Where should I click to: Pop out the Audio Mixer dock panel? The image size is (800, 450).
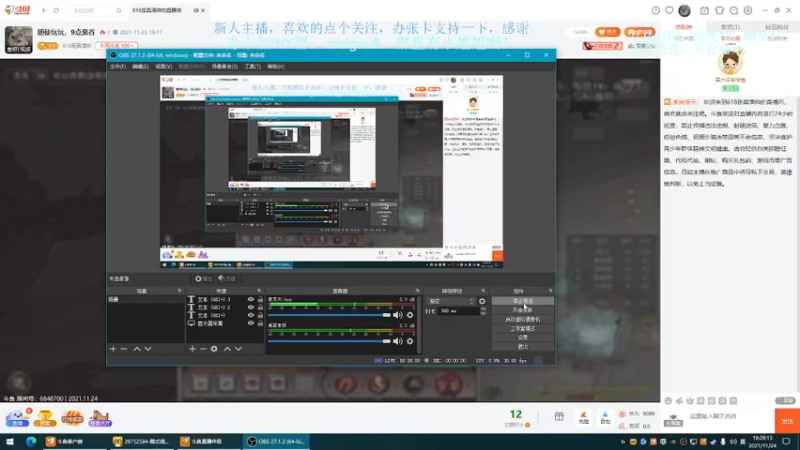click(417, 291)
